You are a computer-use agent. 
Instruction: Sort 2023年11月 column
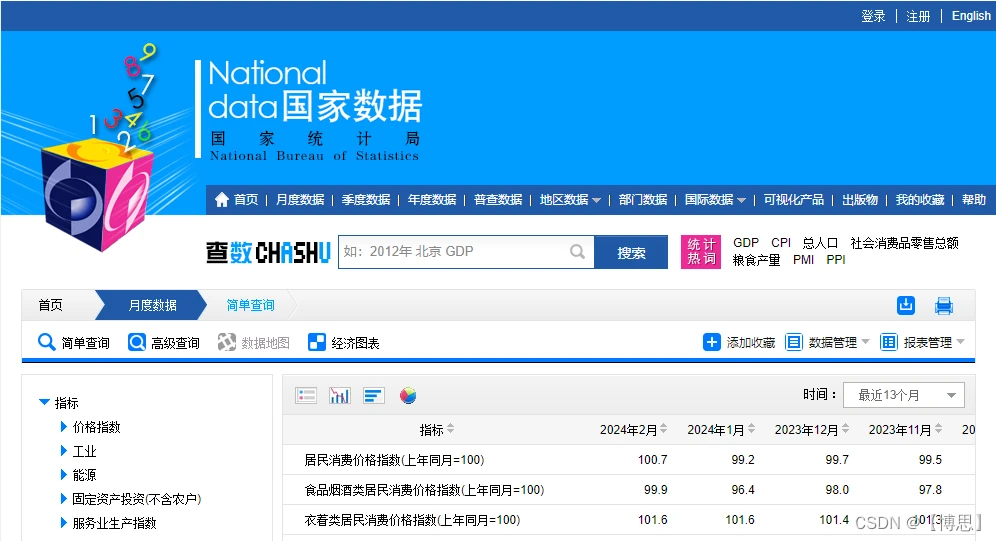click(938, 429)
